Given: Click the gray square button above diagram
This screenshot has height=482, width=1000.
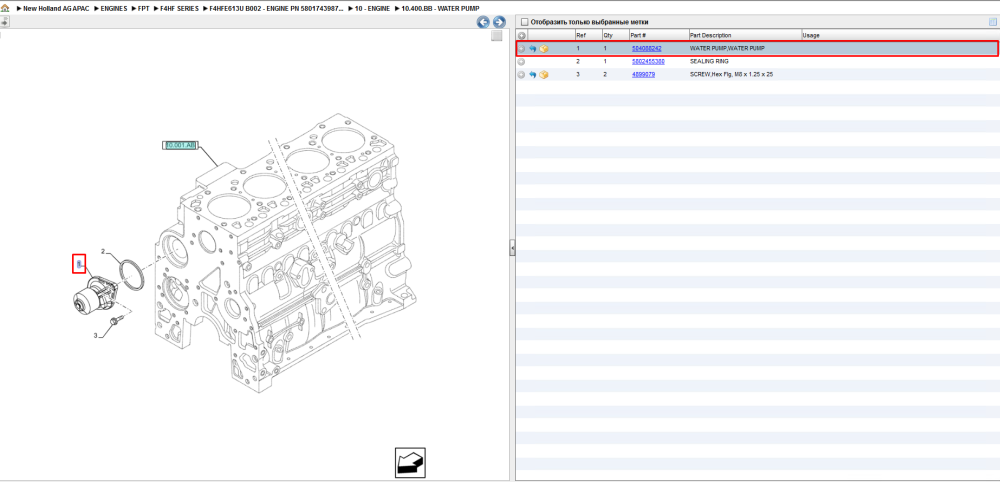Looking at the screenshot, I should coord(497,36).
